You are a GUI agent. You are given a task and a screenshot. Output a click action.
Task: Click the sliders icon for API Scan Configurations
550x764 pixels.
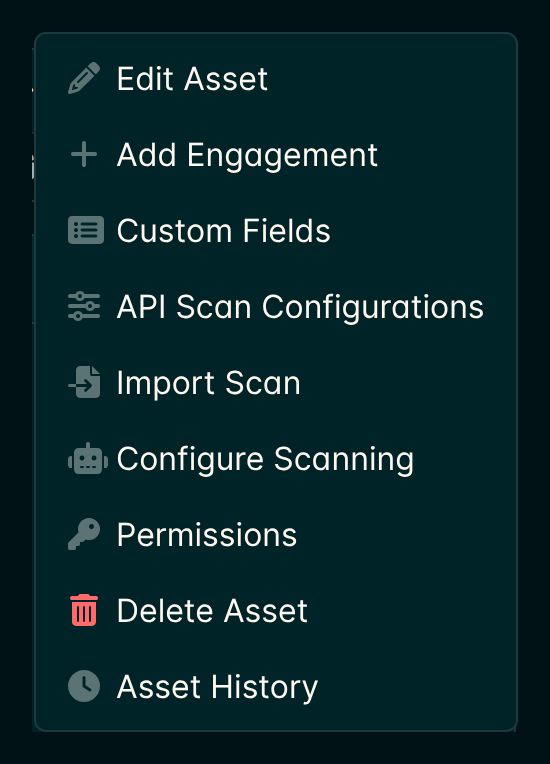(x=84, y=306)
